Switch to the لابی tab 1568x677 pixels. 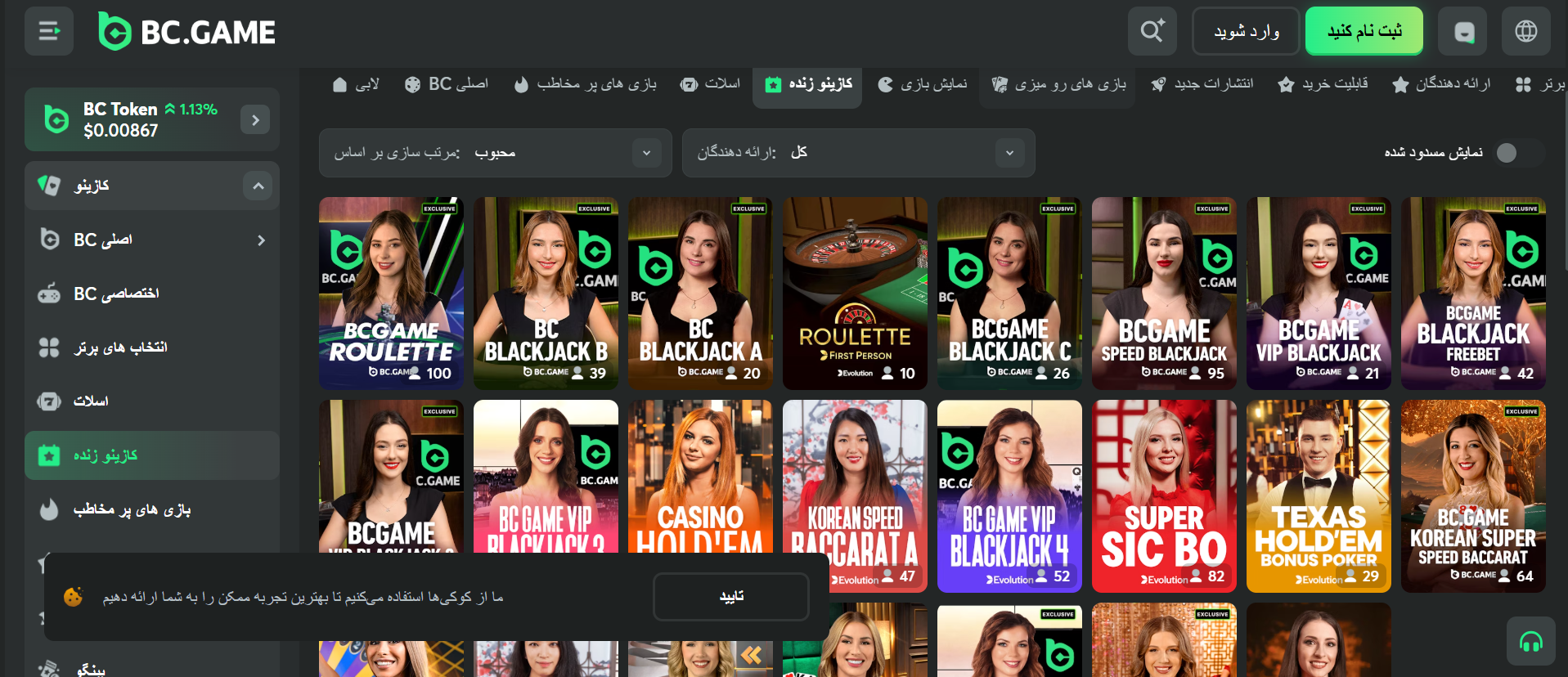coord(356,84)
